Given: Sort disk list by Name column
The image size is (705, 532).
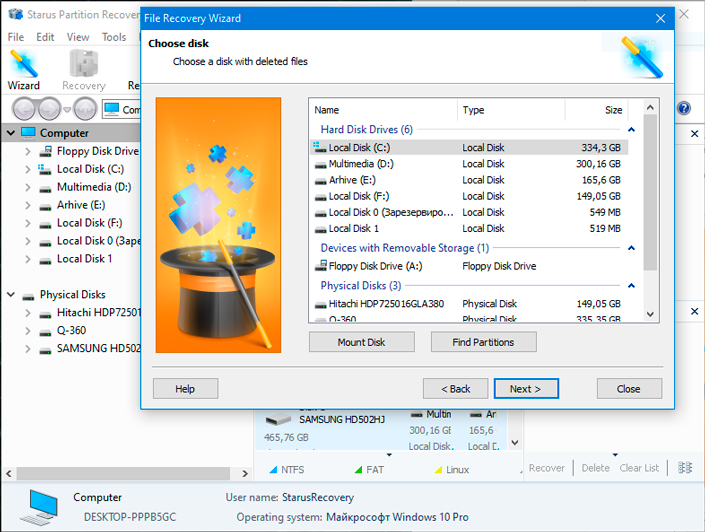Looking at the screenshot, I should (x=384, y=110).
